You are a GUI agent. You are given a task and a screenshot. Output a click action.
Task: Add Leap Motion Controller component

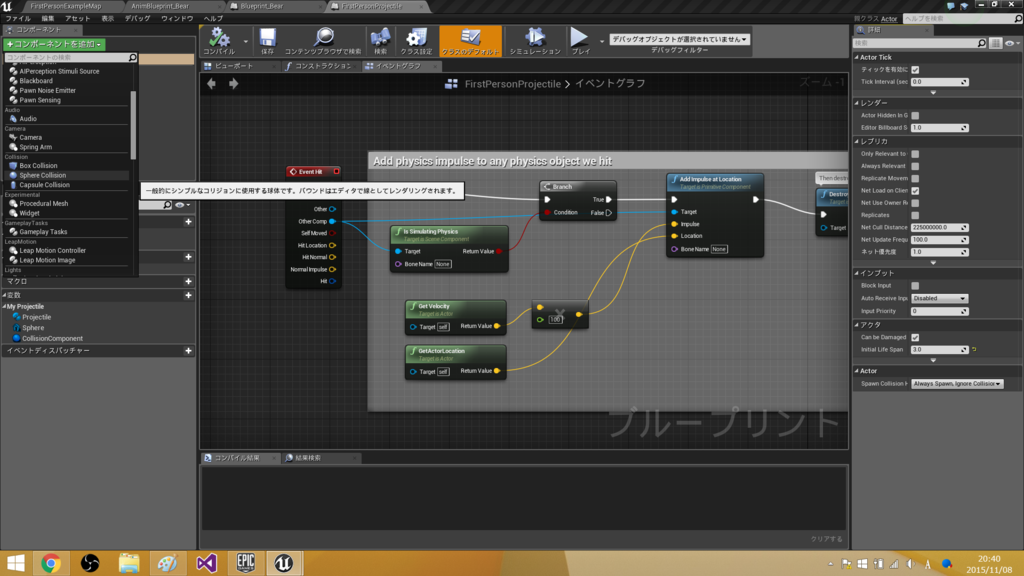pyautogui.click(x=52, y=251)
